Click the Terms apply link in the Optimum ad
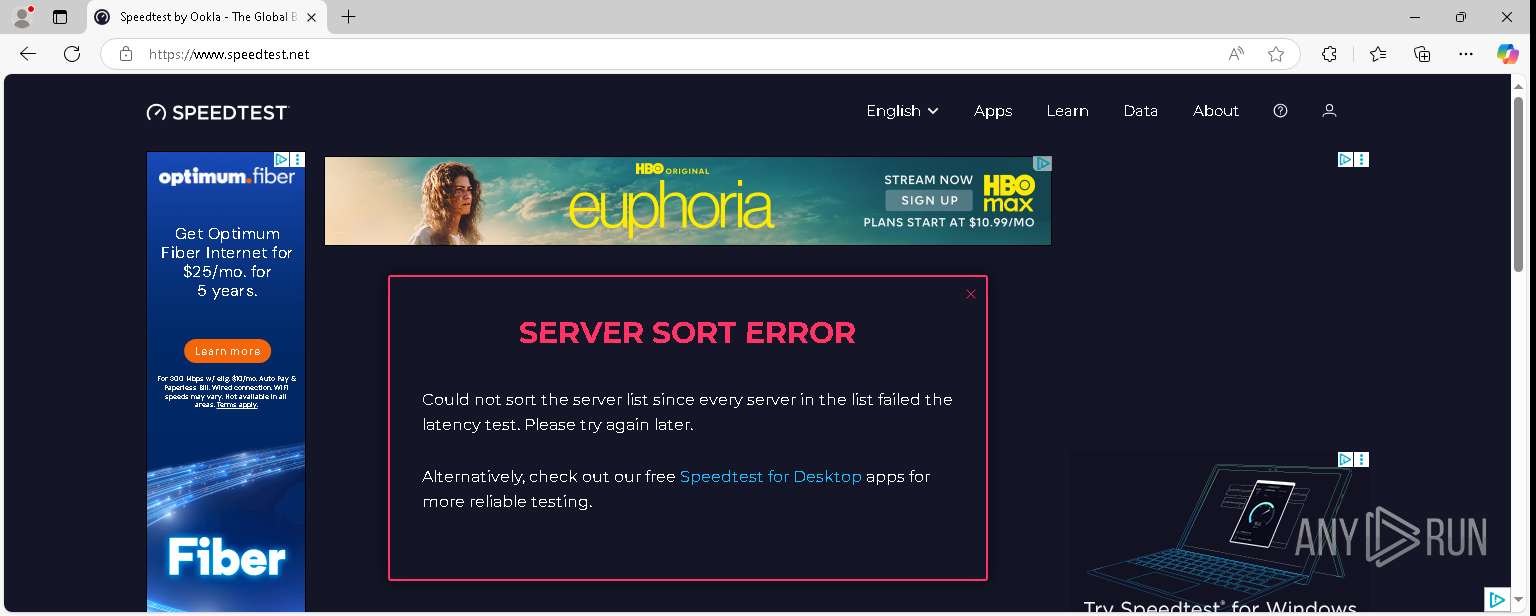1536x616 pixels. (x=237, y=405)
